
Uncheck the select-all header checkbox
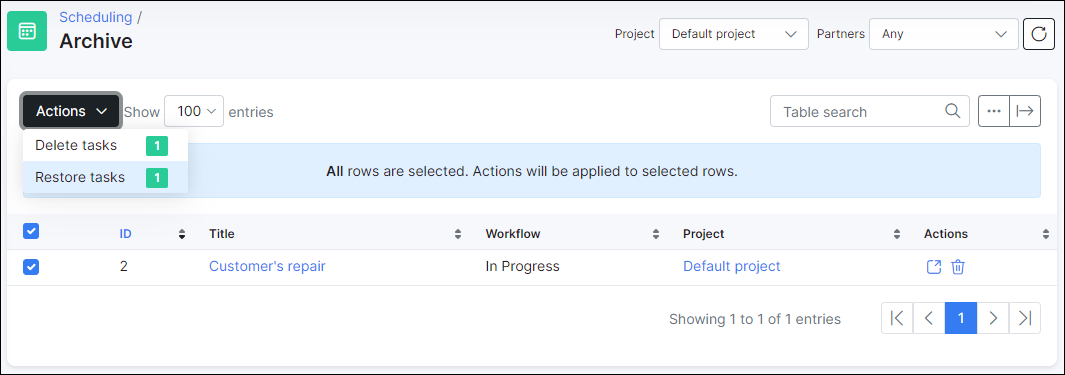(x=31, y=232)
